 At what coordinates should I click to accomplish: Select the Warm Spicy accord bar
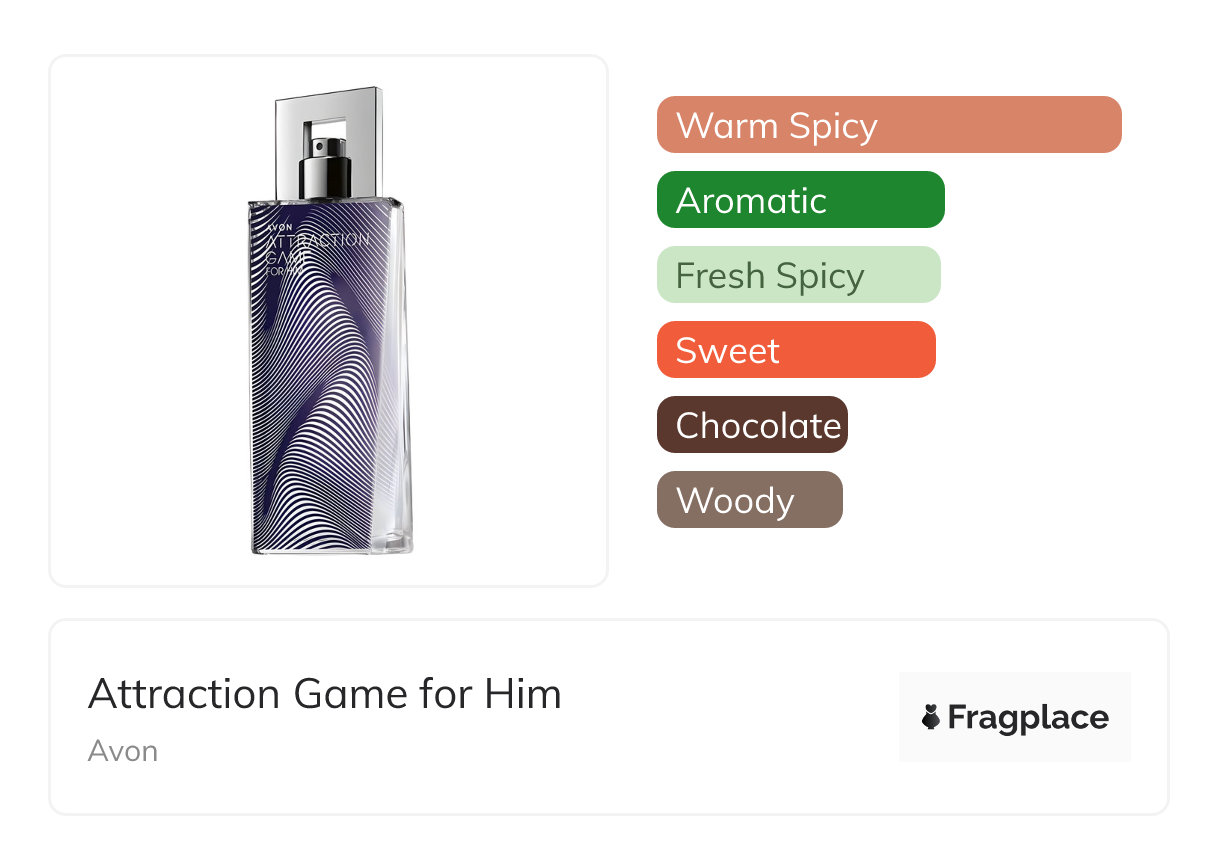[x=888, y=125]
